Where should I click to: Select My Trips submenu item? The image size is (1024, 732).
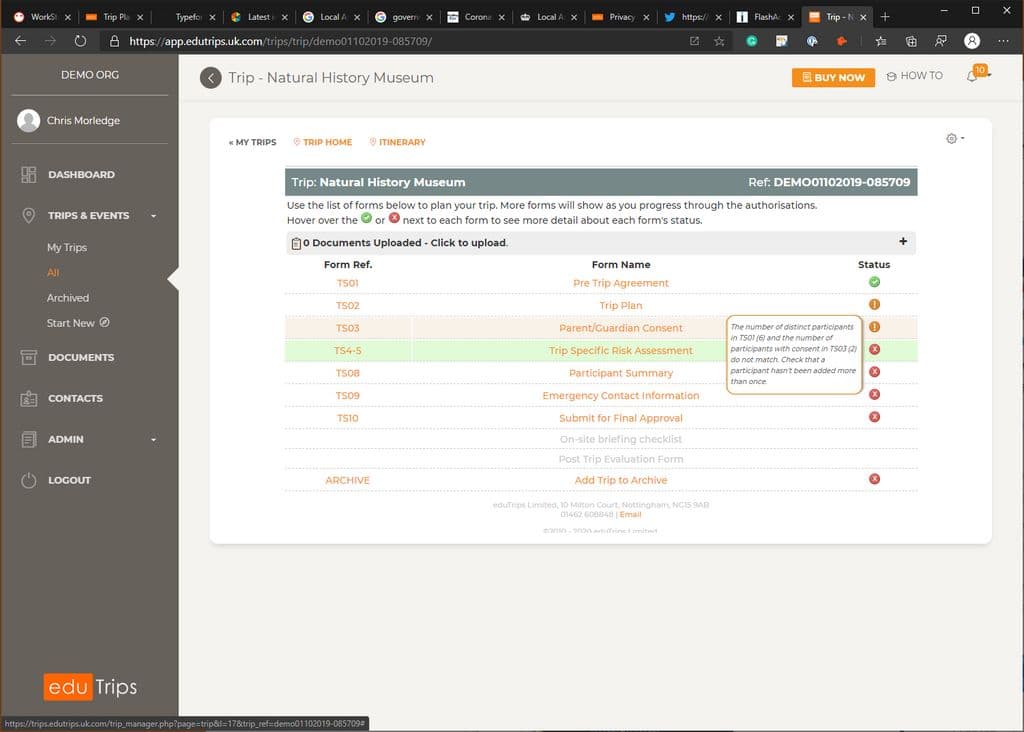point(67,247)
